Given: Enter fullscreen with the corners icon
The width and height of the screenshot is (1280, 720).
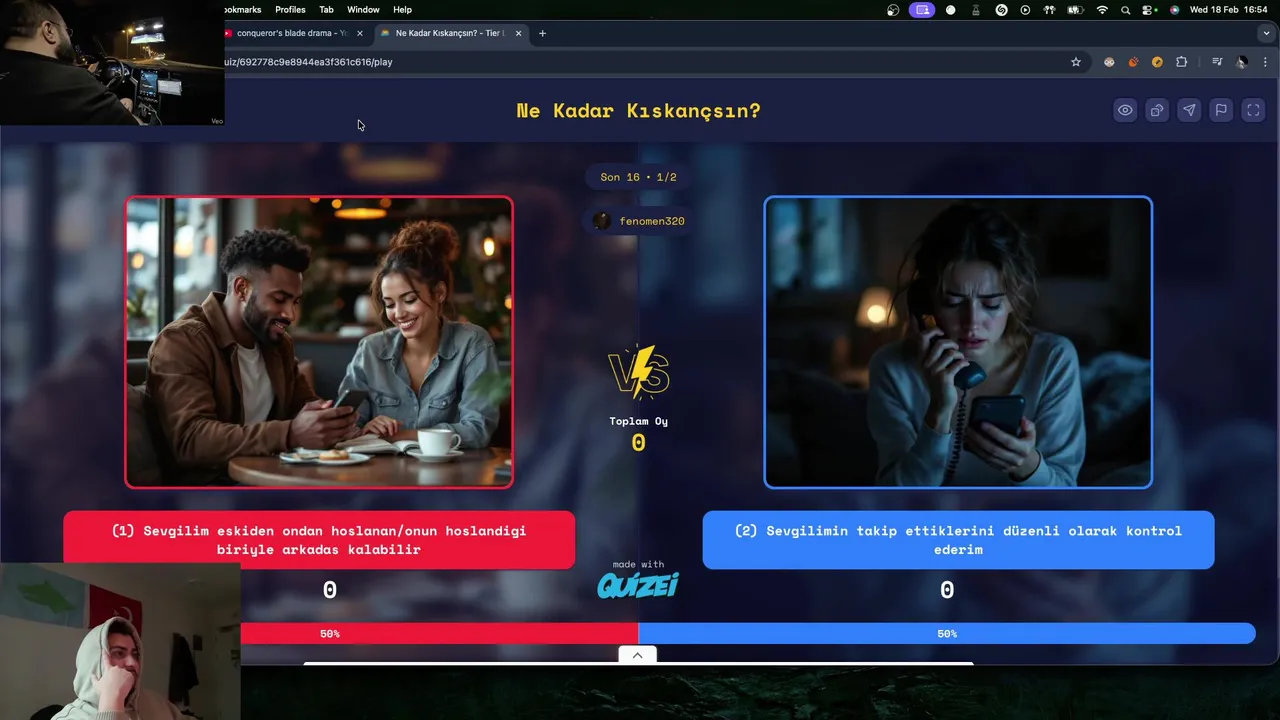Looking at the screenshot, I should pos(1253,111).
